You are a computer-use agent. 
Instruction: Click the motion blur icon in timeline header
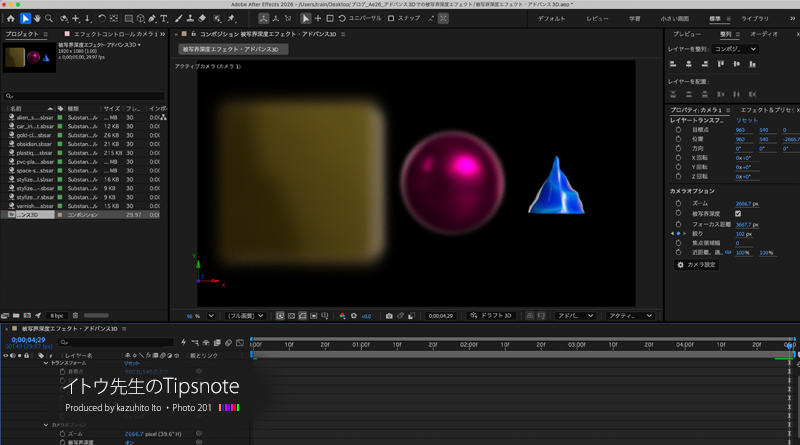[x=229, y=342]
